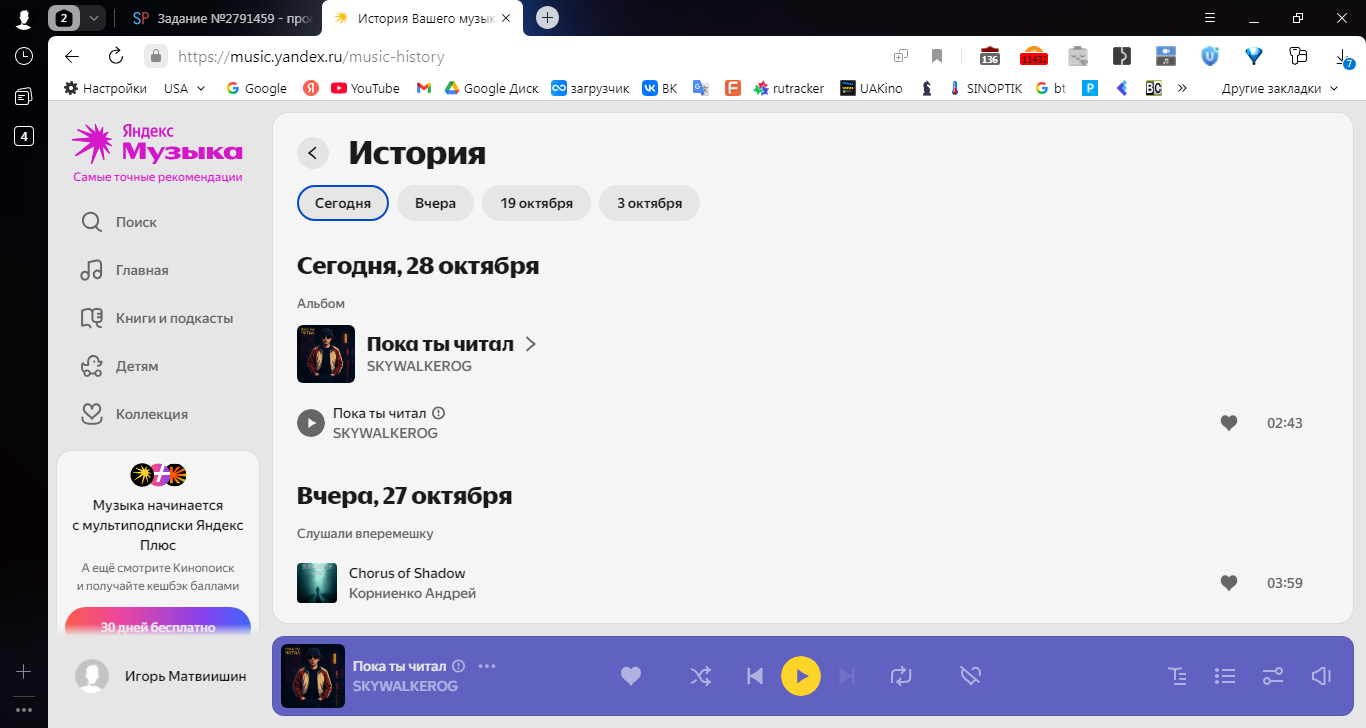The image size is (1366, 728).
Task: Go to Главная in the sidebar
Action: 125,270
